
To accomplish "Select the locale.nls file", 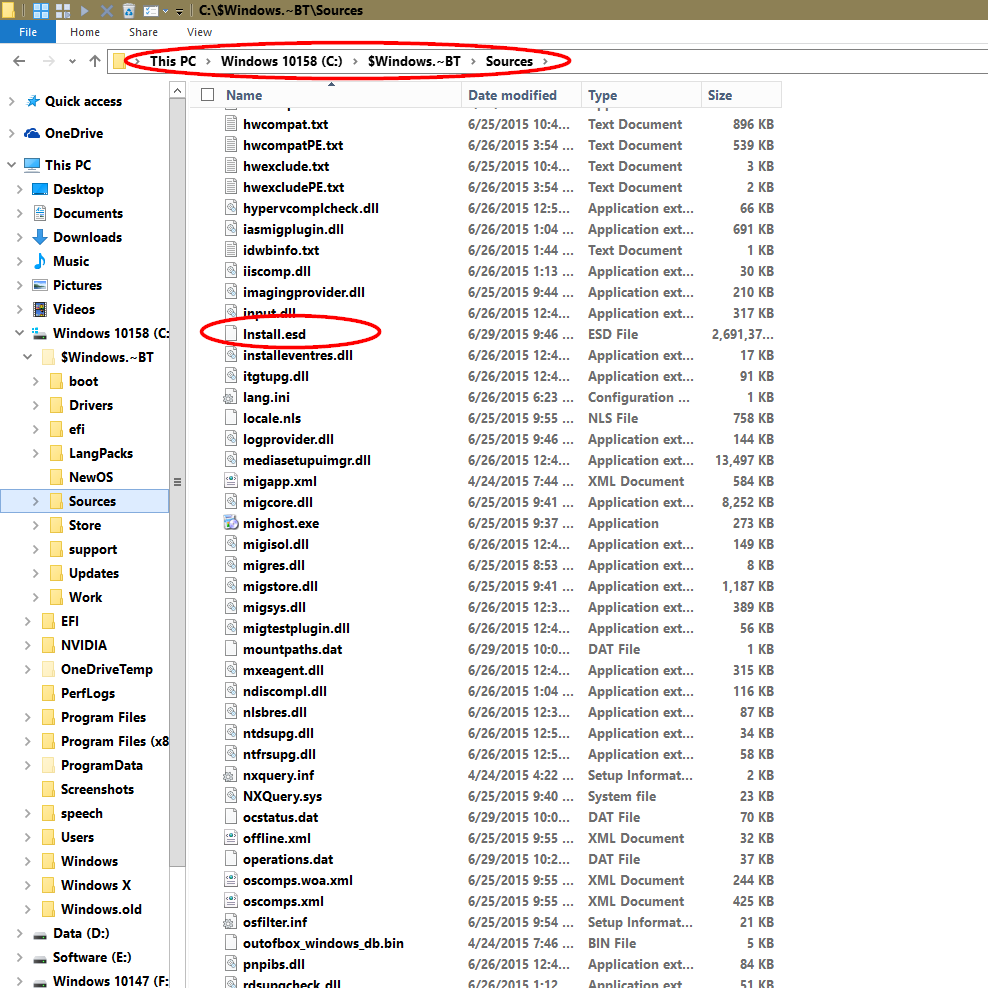I will (x=272, y=418).
